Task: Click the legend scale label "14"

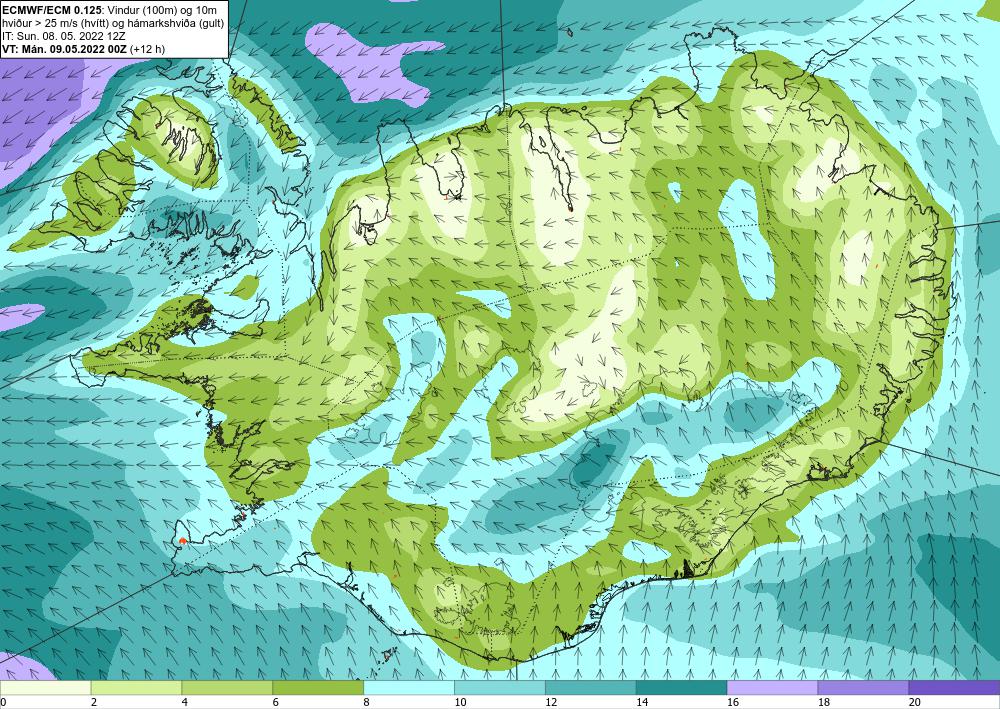Action: point(642,703)
